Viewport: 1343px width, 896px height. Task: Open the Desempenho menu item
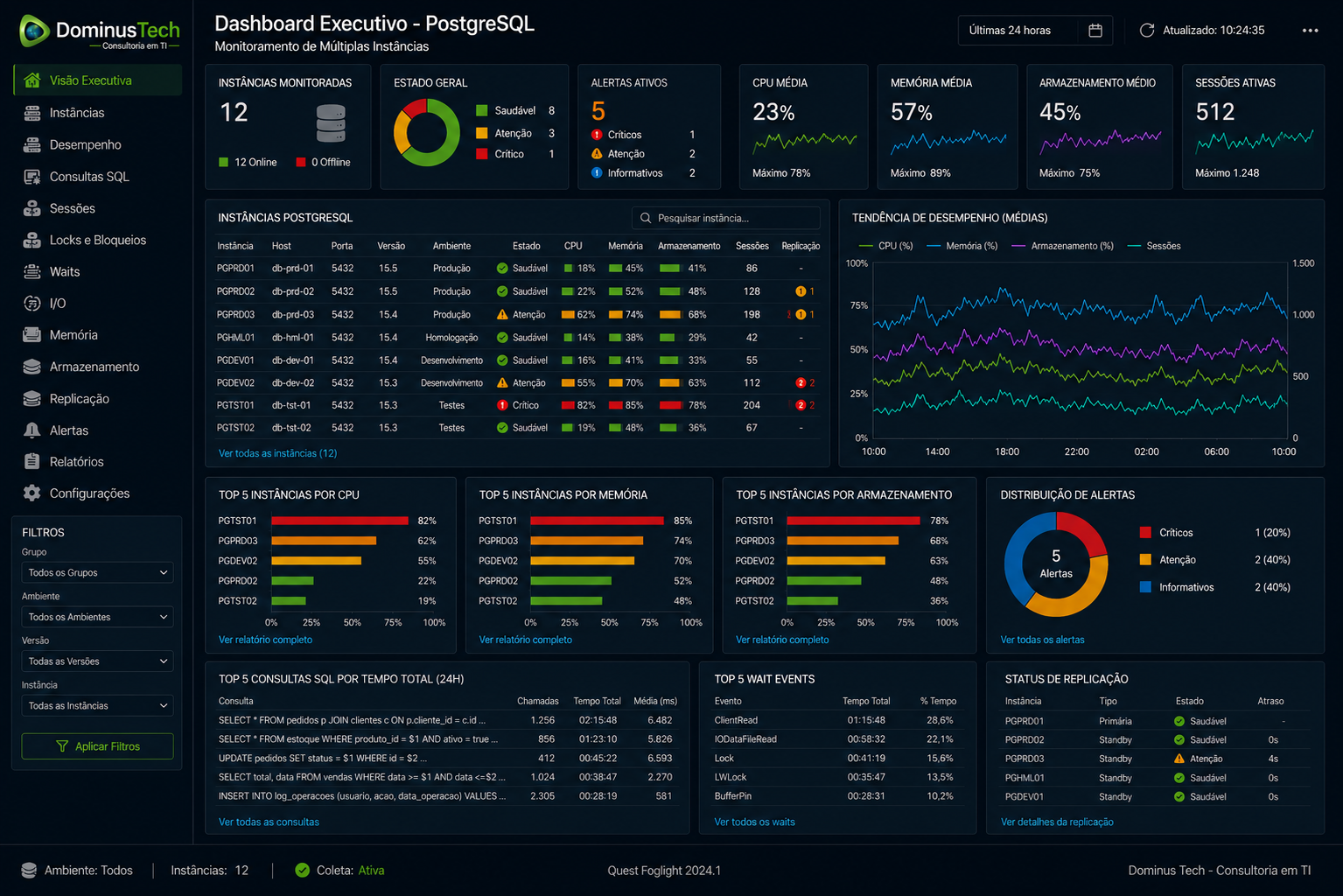[x=98, y=145]
